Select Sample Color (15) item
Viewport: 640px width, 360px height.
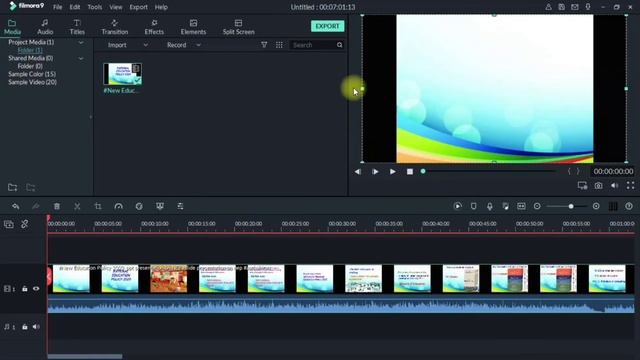point(32,74)
